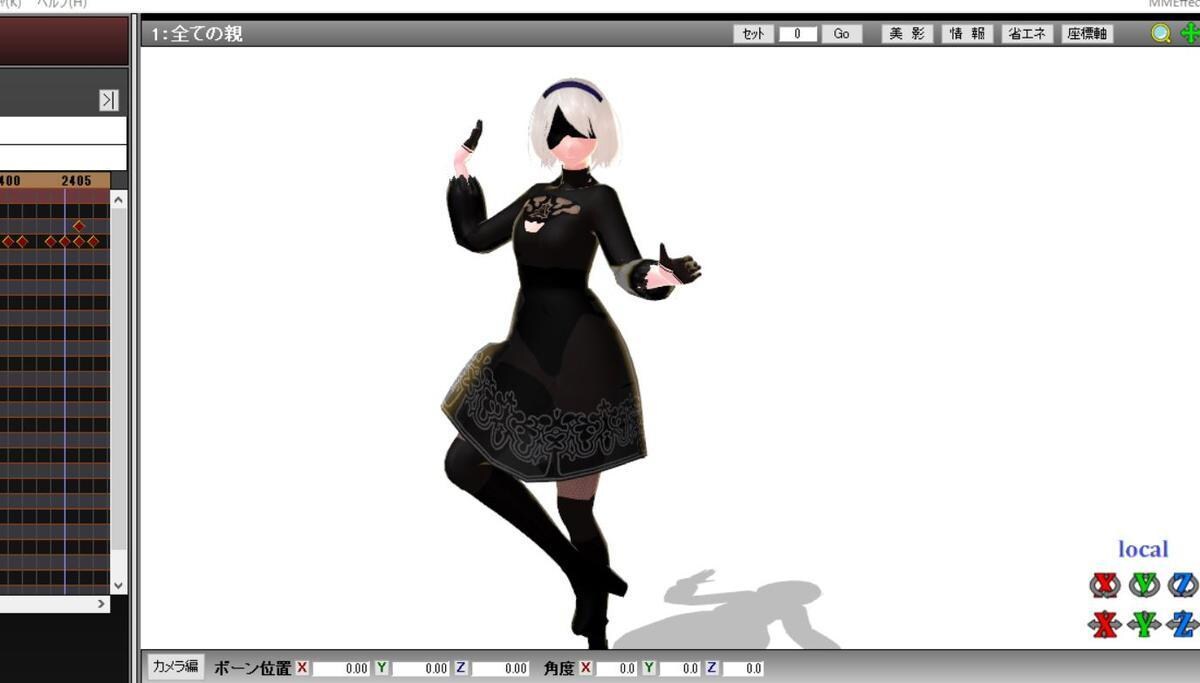1200x683 pixels.
Task: Toggle the 情報 info display button
Action: tap(967, 34)
